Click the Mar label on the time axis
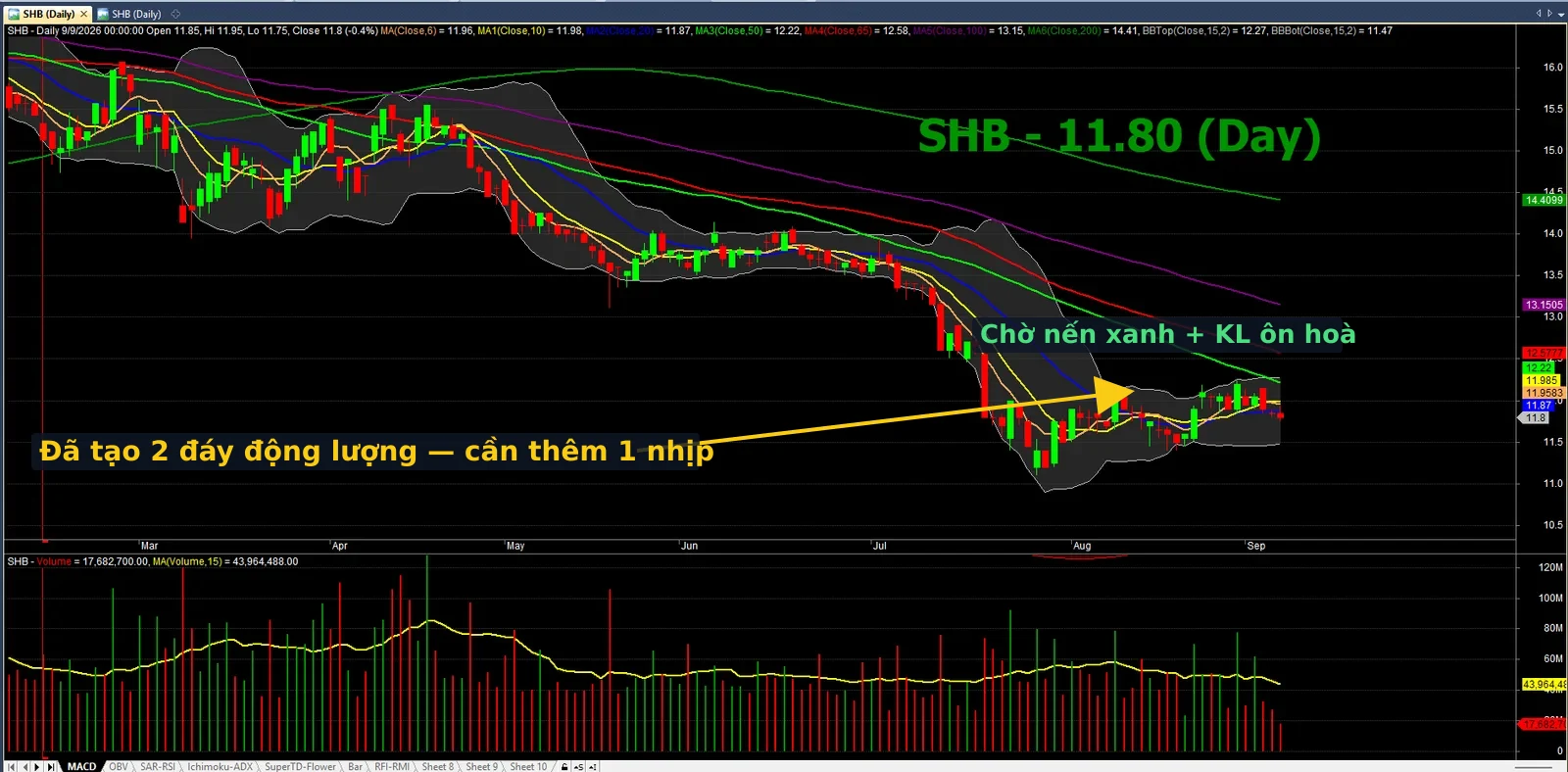The width and height of the screenshot is (1568, 772). pyautogui.click(x=149, y=546)
